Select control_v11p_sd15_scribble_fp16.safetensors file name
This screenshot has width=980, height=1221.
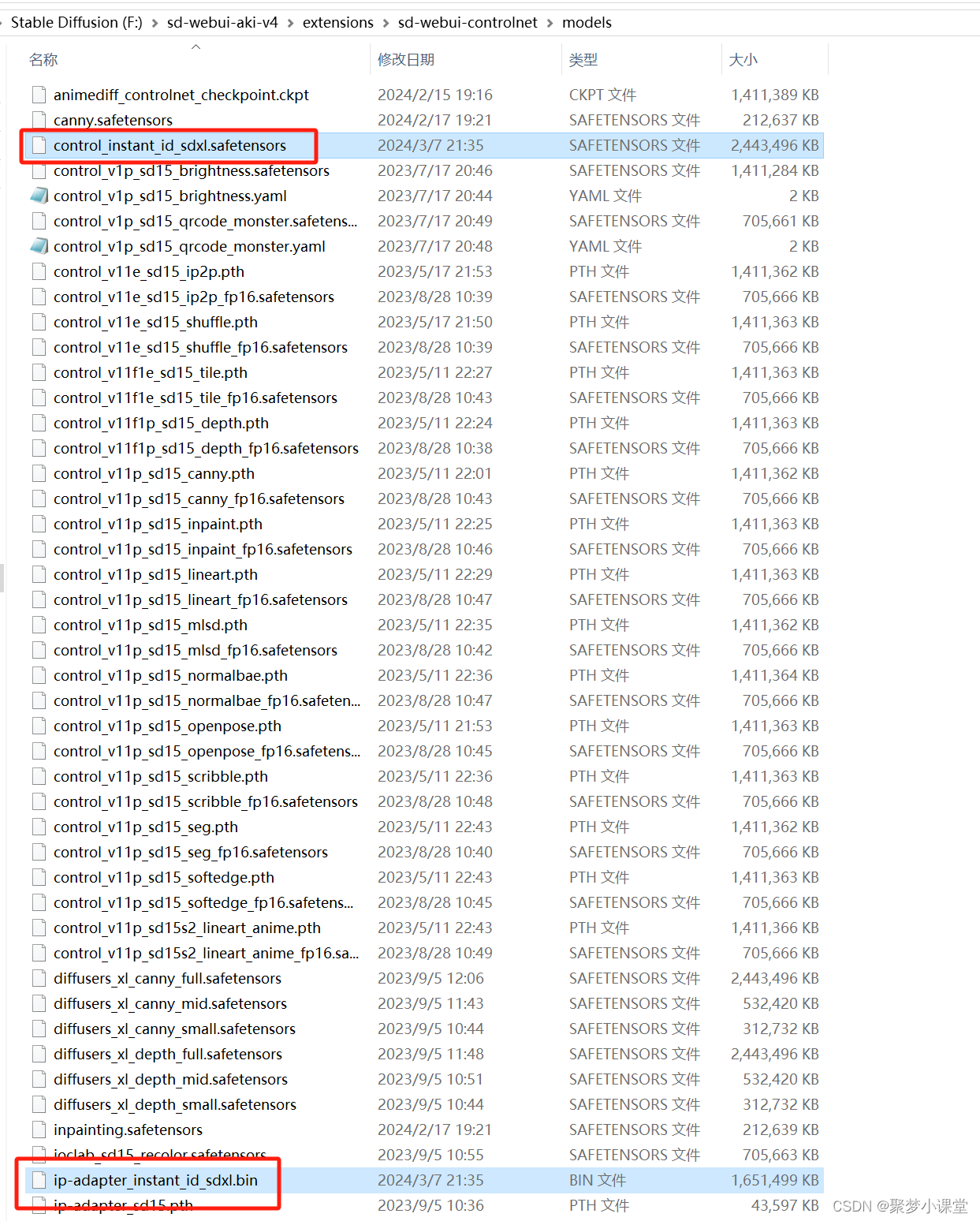[206, 801]
